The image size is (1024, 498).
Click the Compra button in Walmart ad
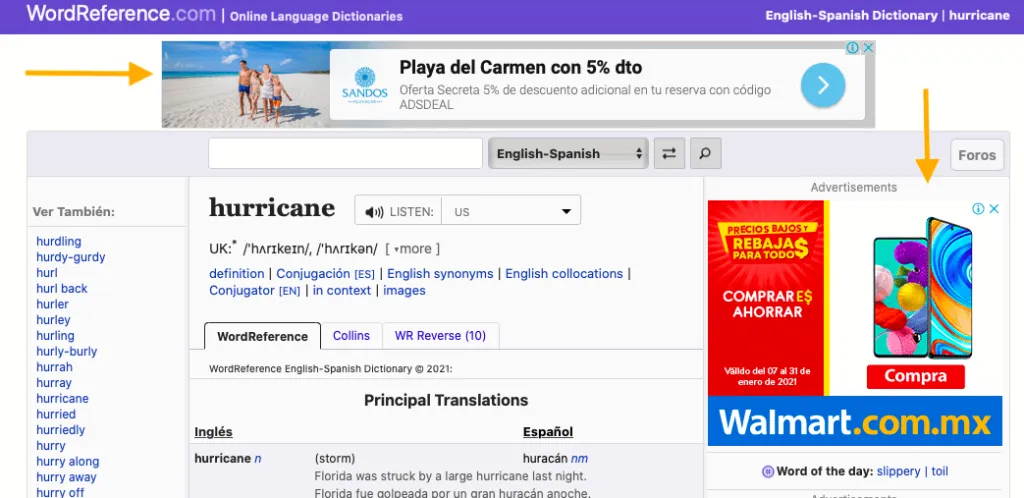[x=916, y=376]
